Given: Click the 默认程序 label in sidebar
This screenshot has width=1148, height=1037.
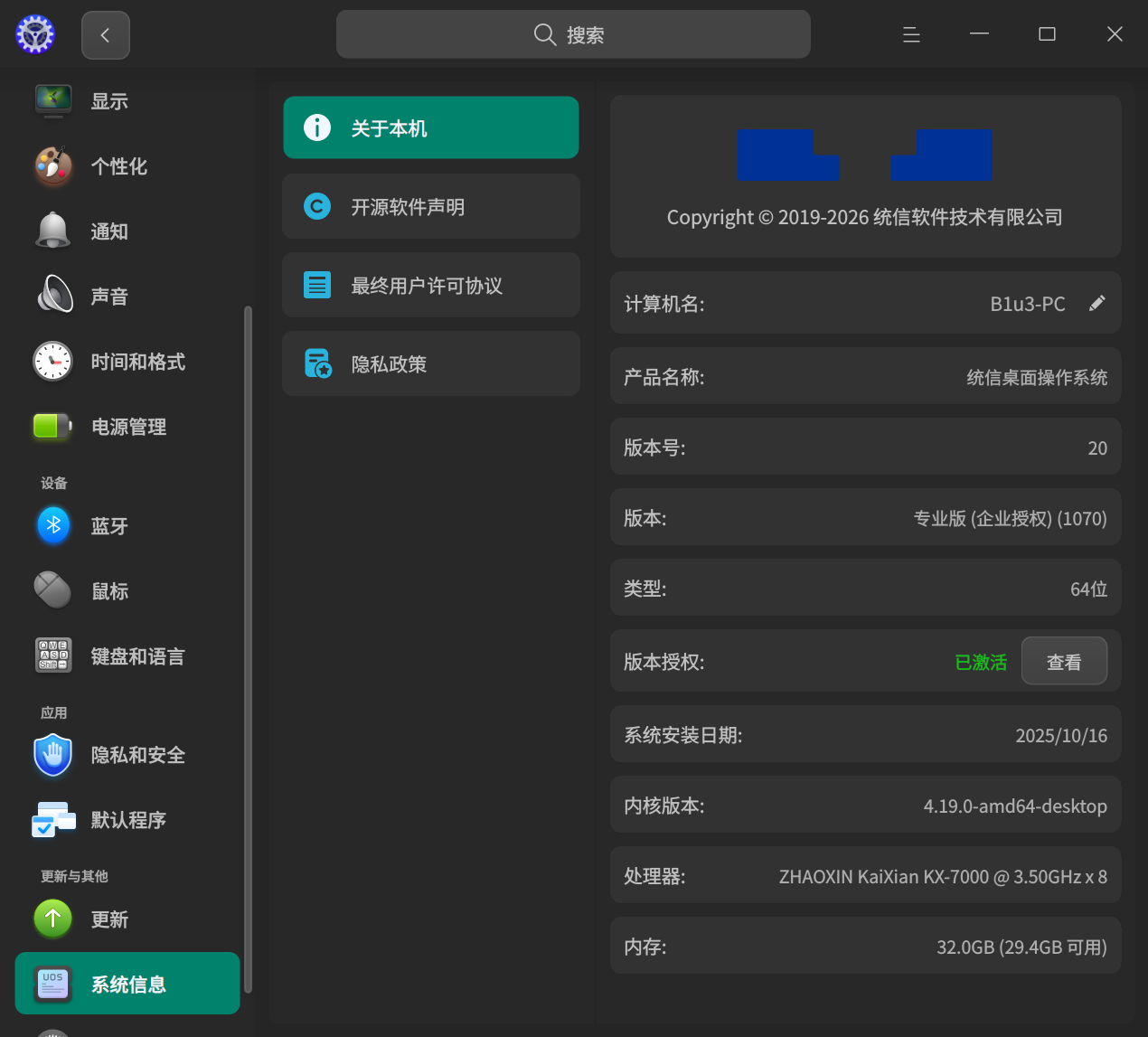Looking at the screenshot, I should [x=128, y=820].
